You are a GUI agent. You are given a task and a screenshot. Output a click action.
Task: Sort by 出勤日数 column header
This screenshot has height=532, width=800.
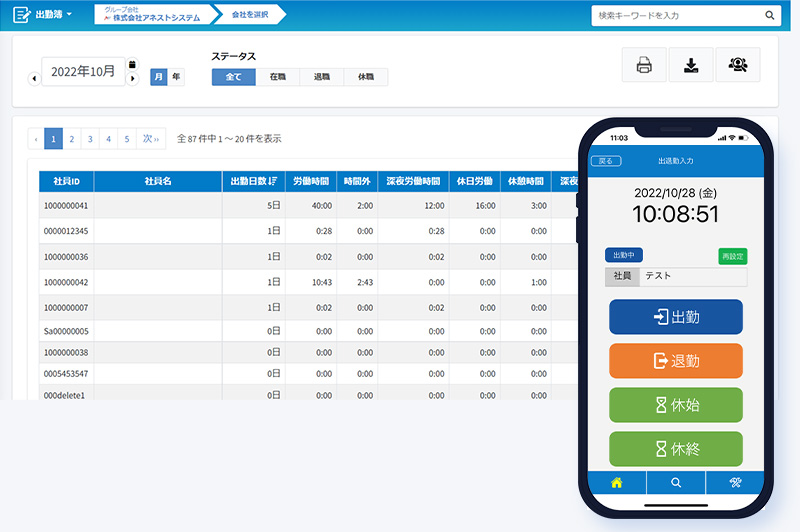click(253, 181)
